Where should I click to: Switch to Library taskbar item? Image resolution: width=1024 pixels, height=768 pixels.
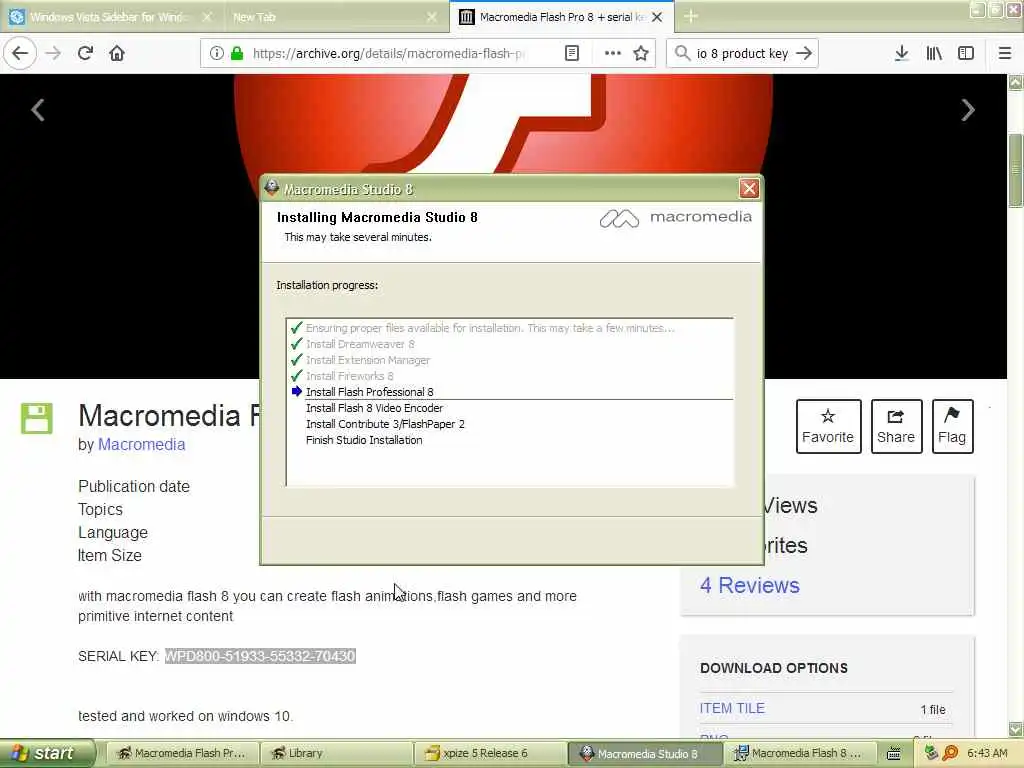coord(336,753)
